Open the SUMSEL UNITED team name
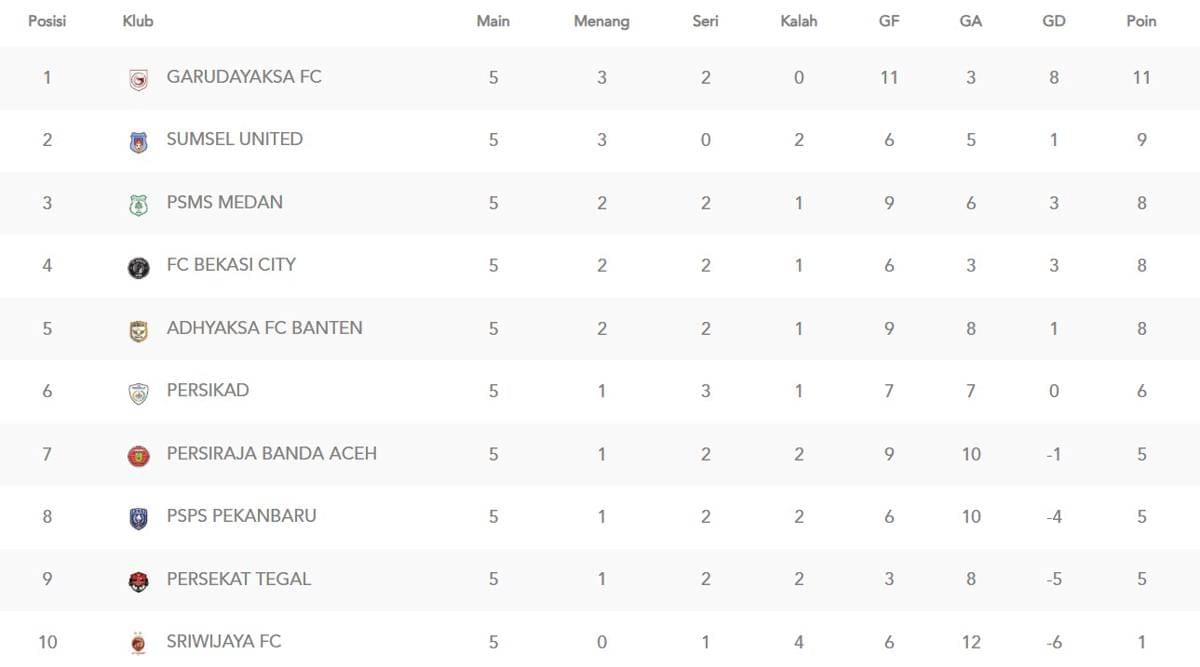1200x667 pixels. 235,139
